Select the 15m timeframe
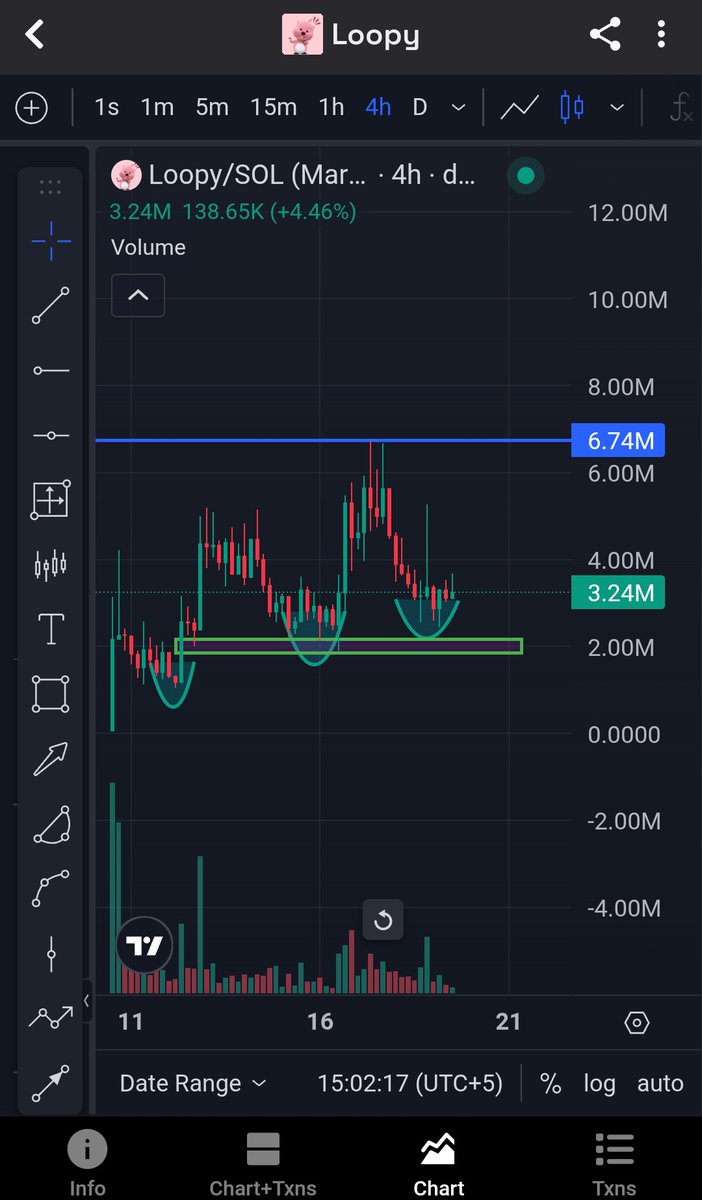This screenshot has height=1200, width=702. tap(273, 107)
